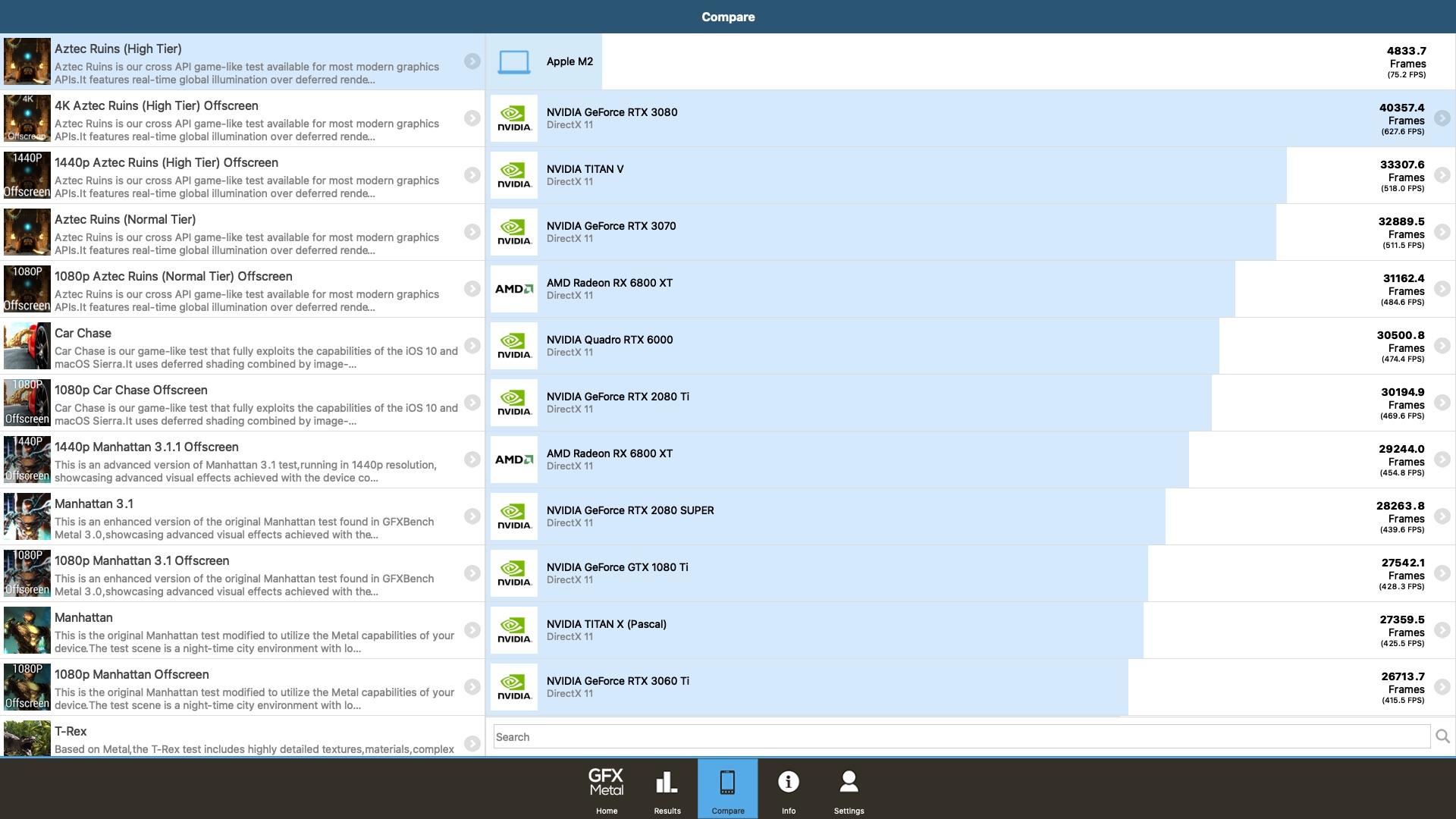Open the Car Chase test chevron

coord(472,346)
